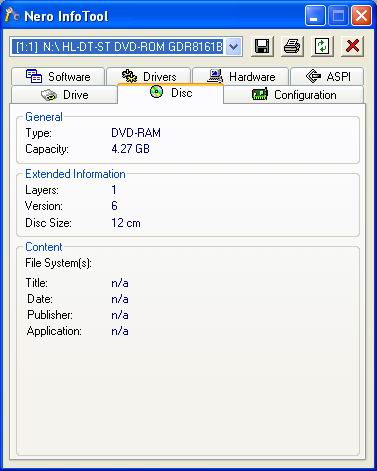Image resolution: width=377 pixels, height=471 pixels.
Task: Click the Nero InfoTool title text
Action: 66,16
